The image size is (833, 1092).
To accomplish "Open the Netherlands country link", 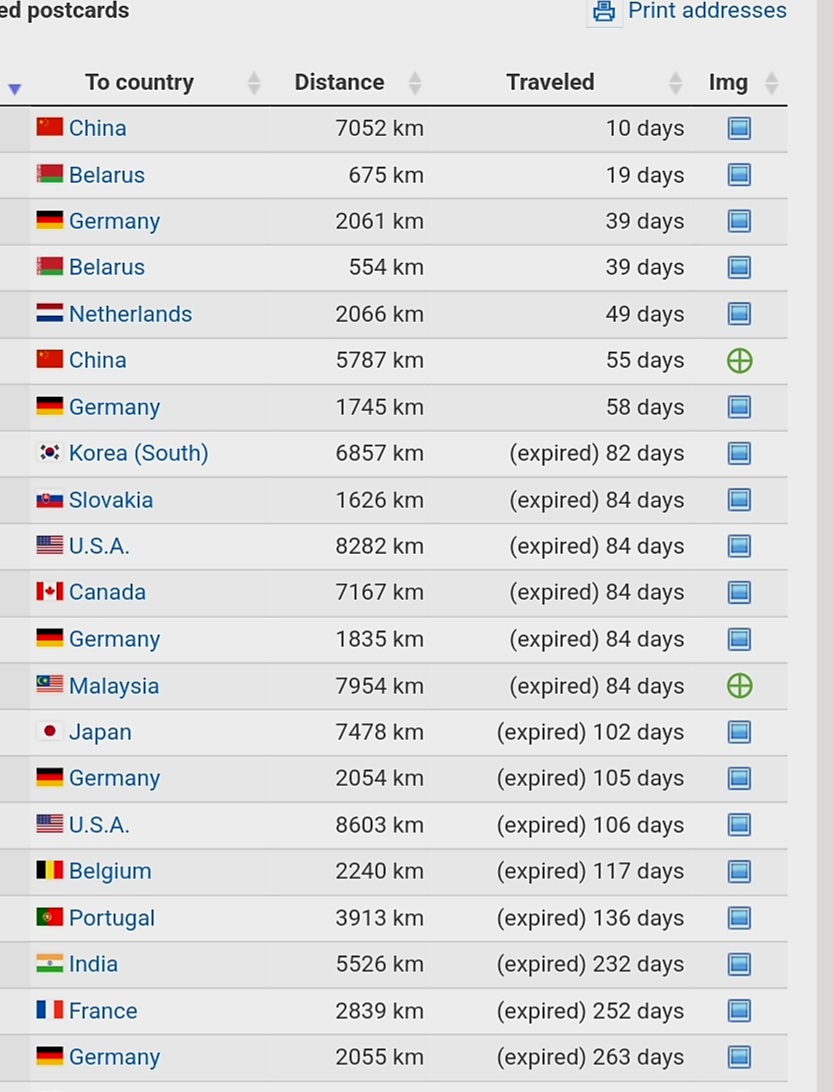I will 130,314.
